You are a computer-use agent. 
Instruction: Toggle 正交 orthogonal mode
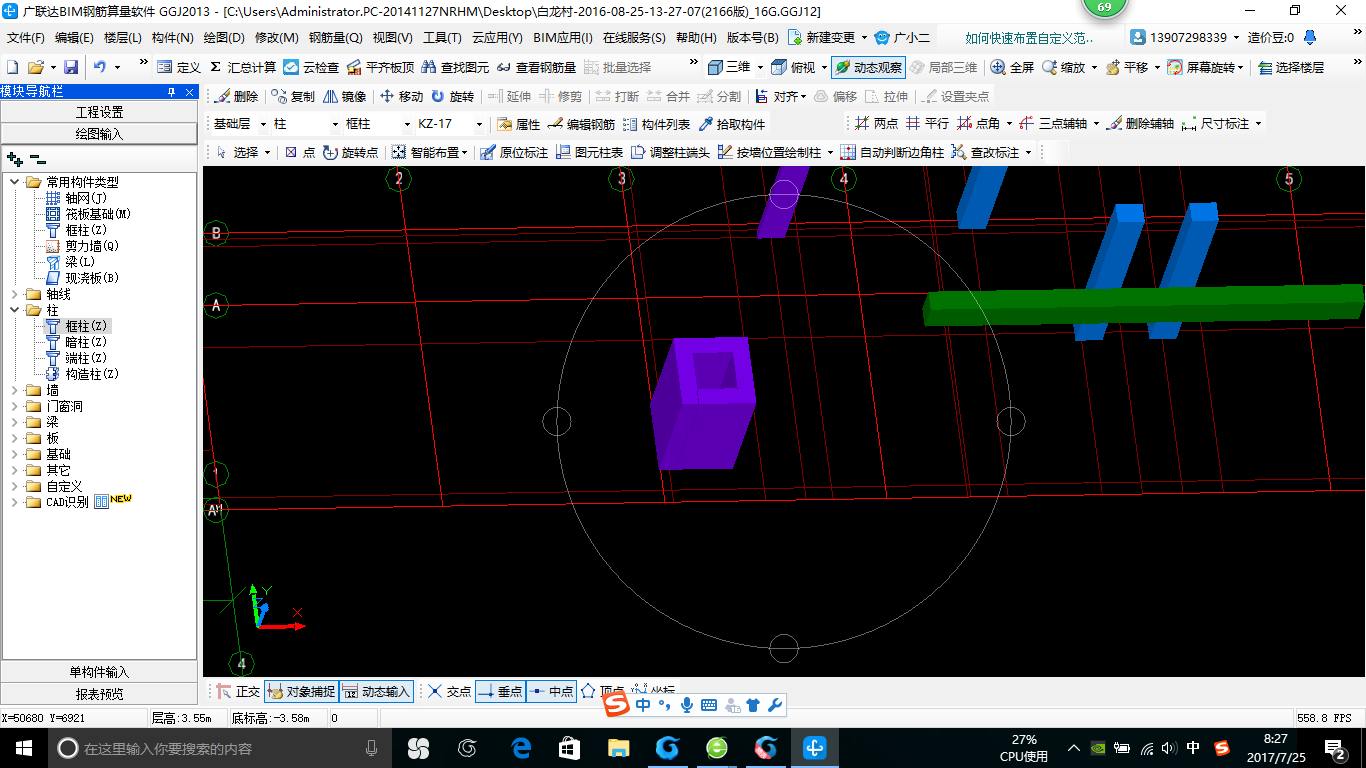[x=238, y=691]
